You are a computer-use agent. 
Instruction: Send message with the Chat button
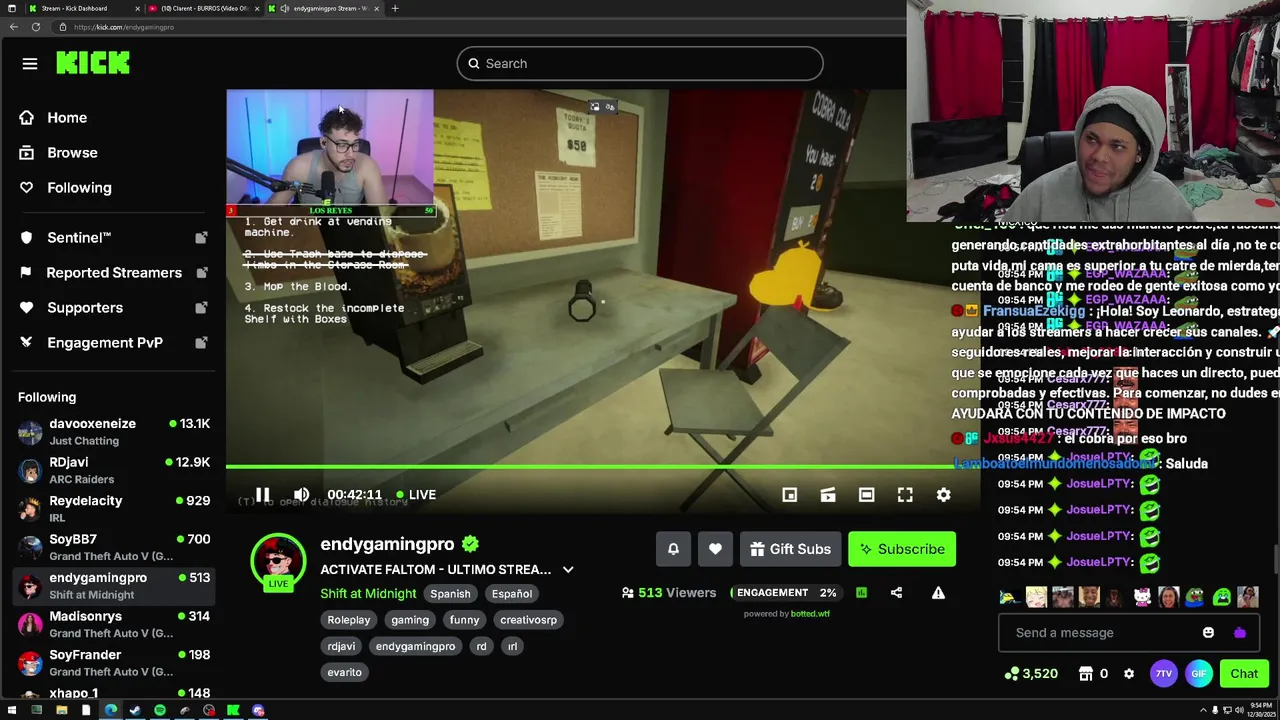point(1244,674)
